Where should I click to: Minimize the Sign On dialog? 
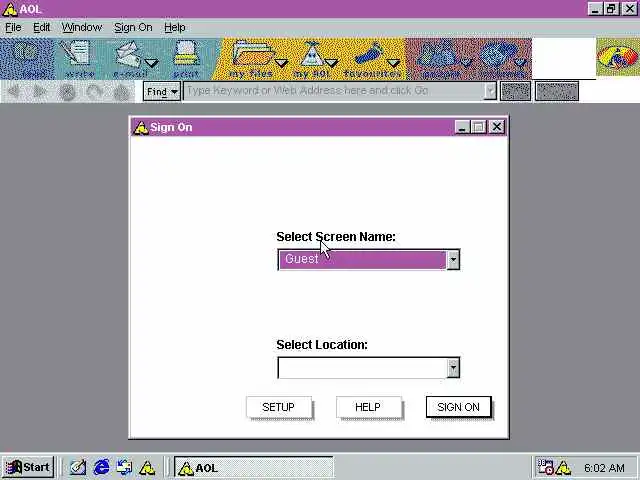(x=462, y=127)
